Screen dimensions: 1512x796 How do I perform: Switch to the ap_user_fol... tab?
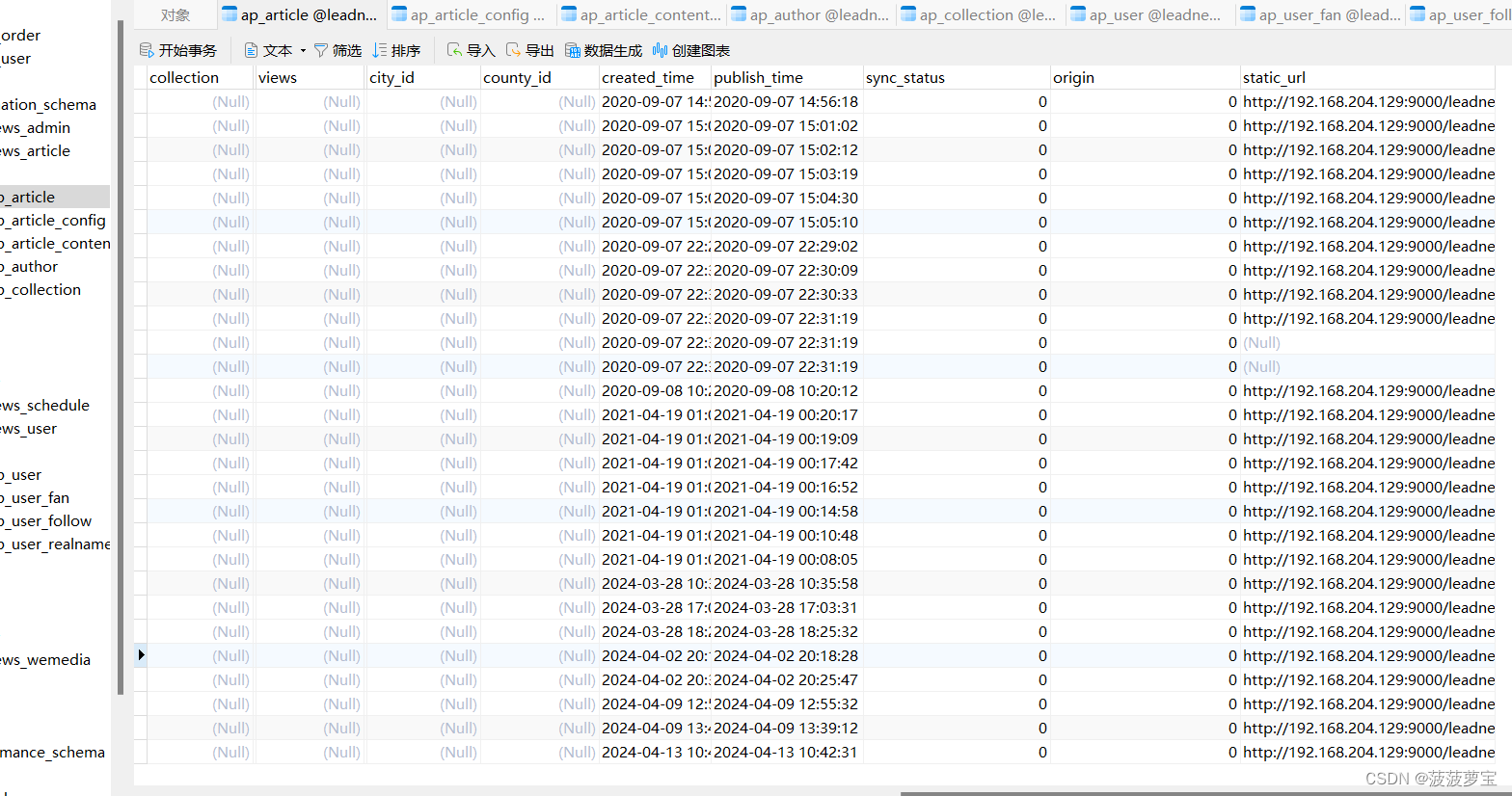[1460, 15]
